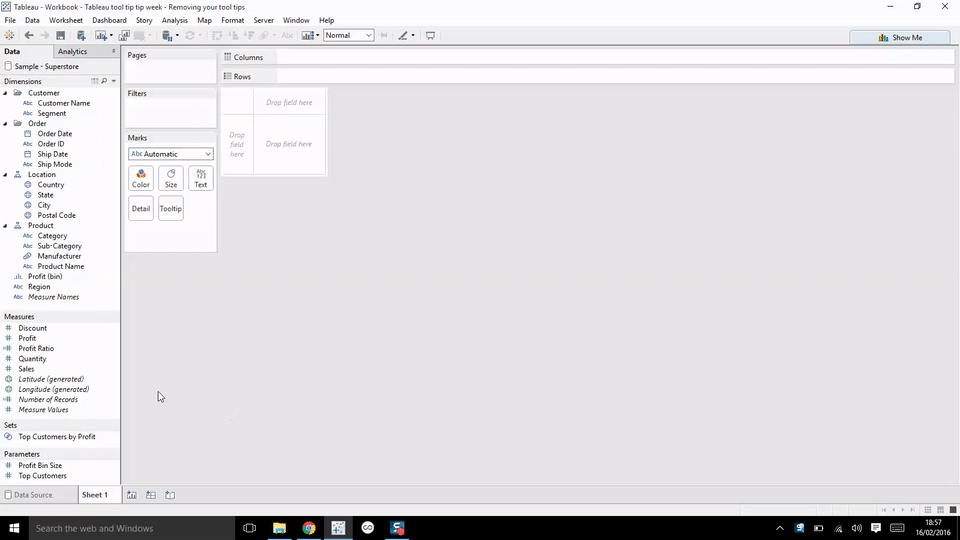
Task: Select the Customer Name dimension
Action: (64, 103)
